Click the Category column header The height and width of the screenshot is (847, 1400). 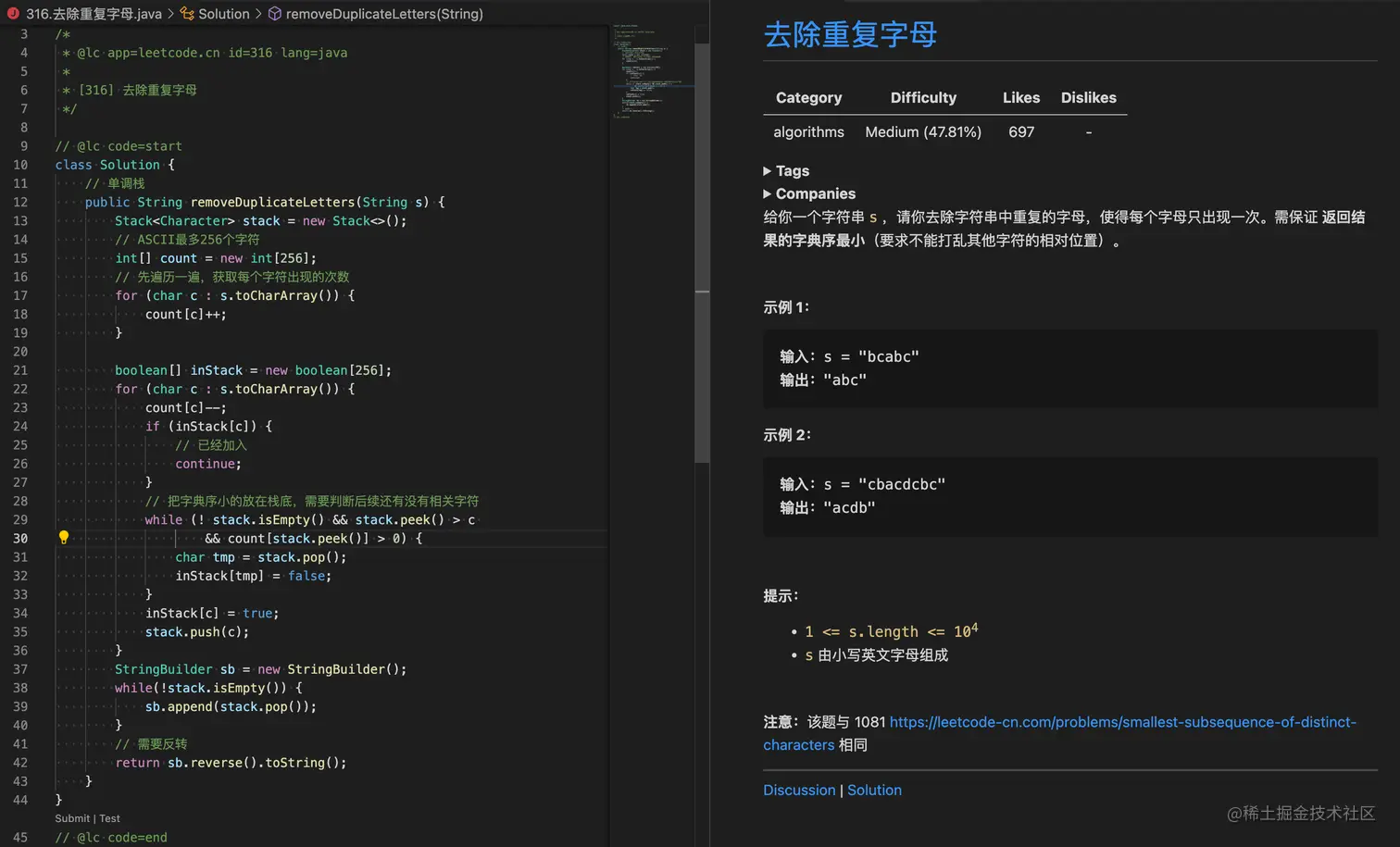(808, 97)
